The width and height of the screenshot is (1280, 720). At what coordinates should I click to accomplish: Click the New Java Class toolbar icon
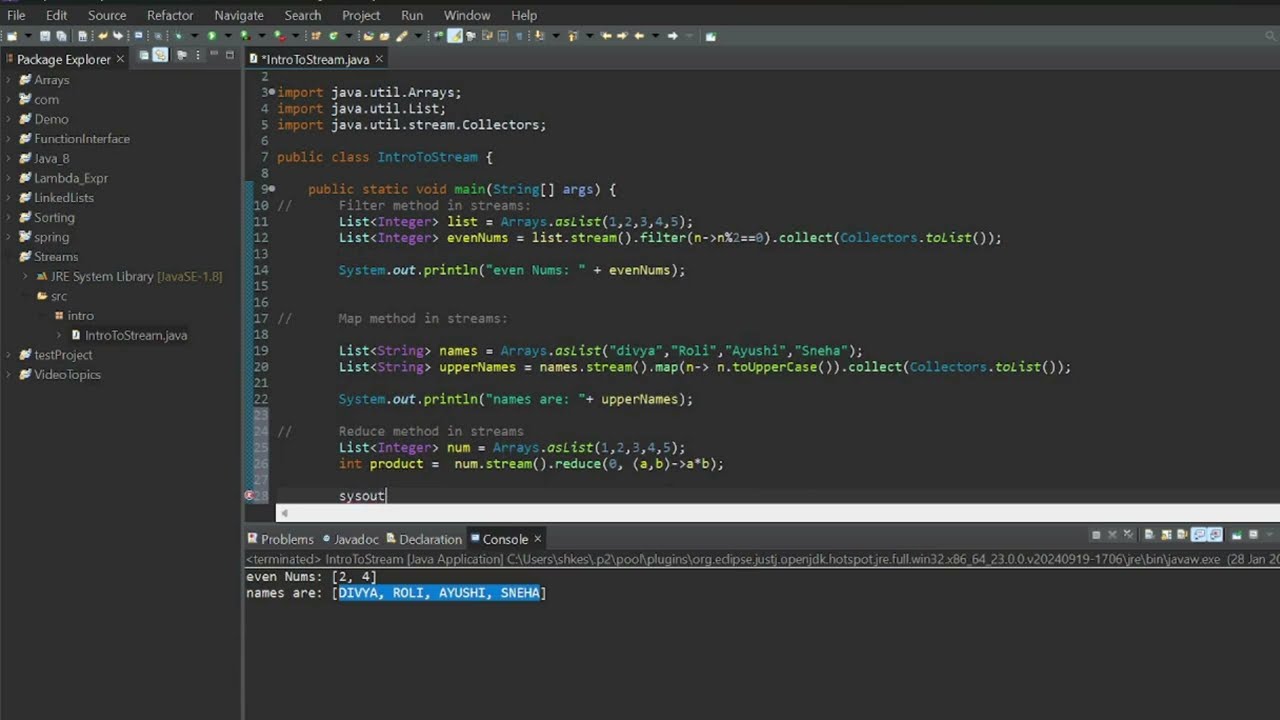tap(333, 36)
